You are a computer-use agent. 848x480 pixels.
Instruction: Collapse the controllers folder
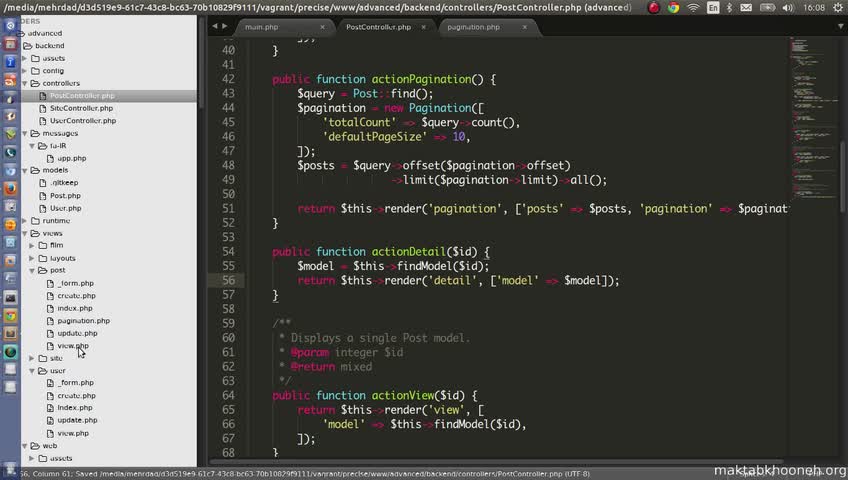click(24, 83)
